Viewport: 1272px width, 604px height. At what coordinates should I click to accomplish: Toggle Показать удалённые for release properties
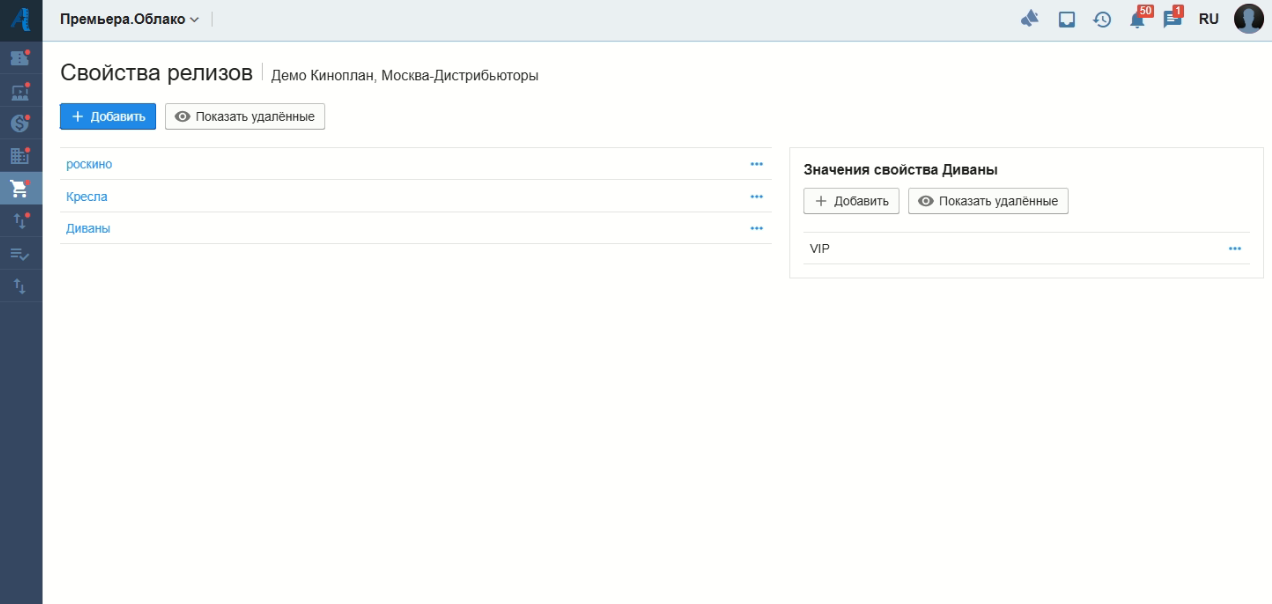point(245,117)
